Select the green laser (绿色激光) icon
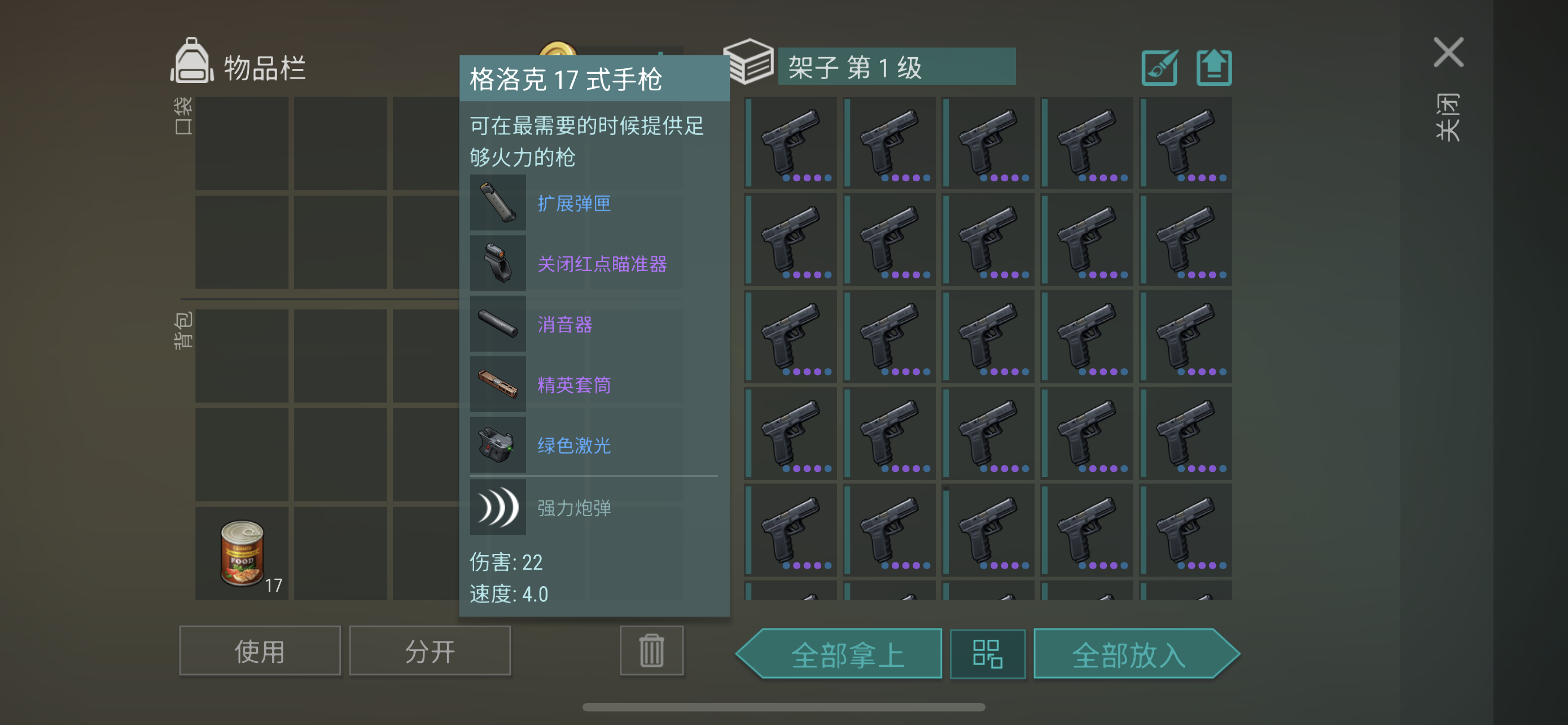This screenshot has width=1568, height=725. (498, 444)
